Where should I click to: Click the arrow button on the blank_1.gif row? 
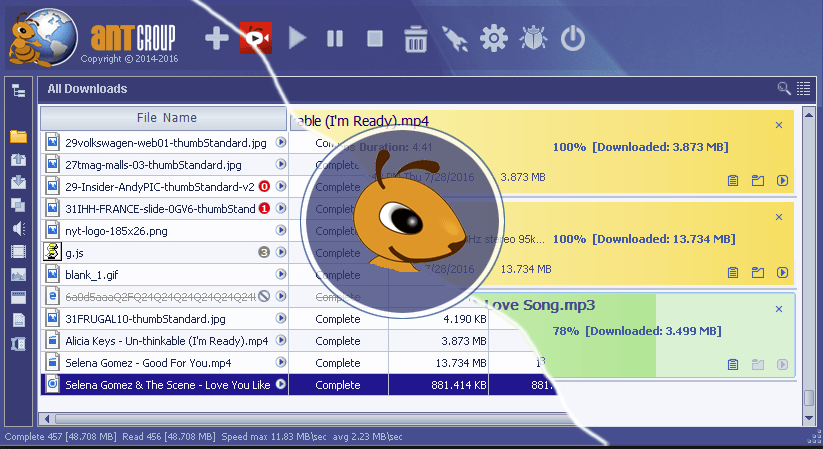click(x=281, y=274)
